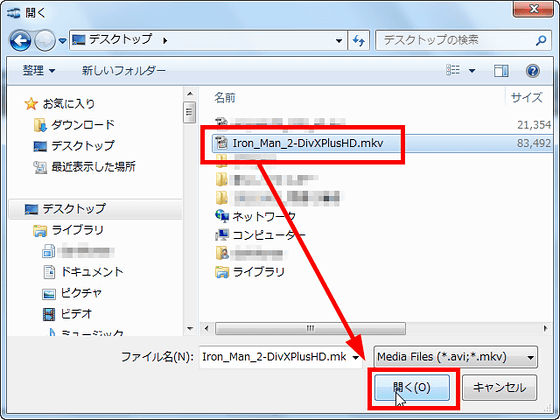Click the star icon beside お気に入り

click(31, 104)
